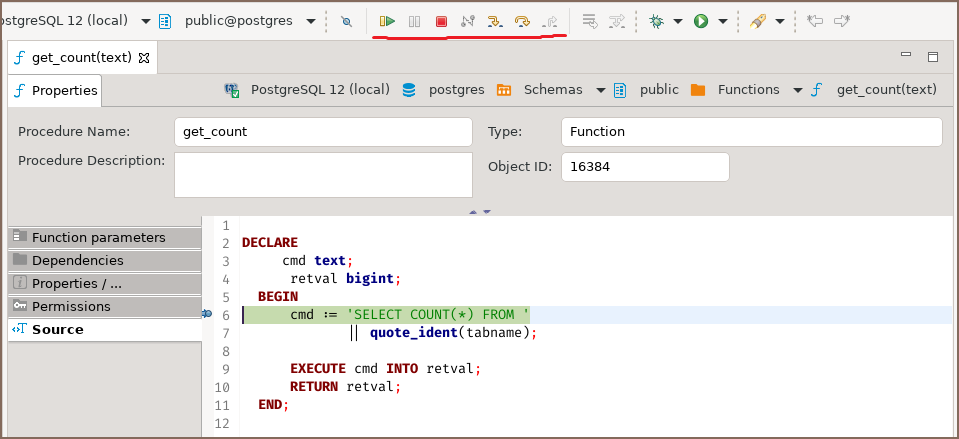Toggle breakpoint marker on line 6
This screenshot has height=439, width=959.
click(207, 314)
